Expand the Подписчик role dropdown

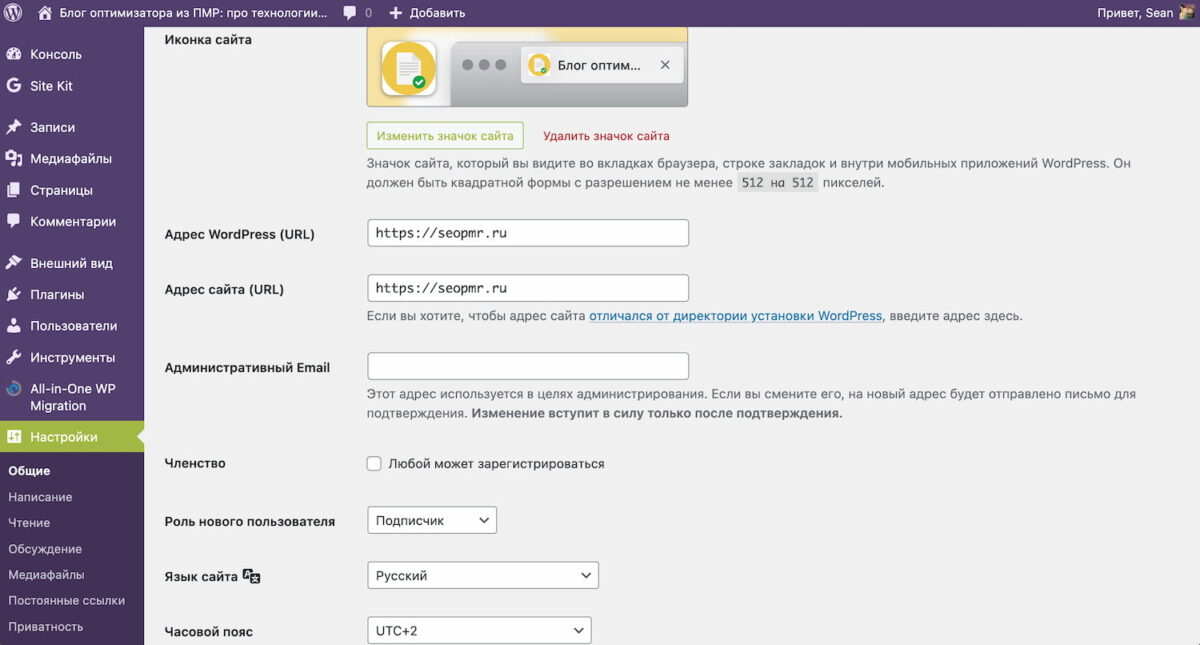click(432, 521)
